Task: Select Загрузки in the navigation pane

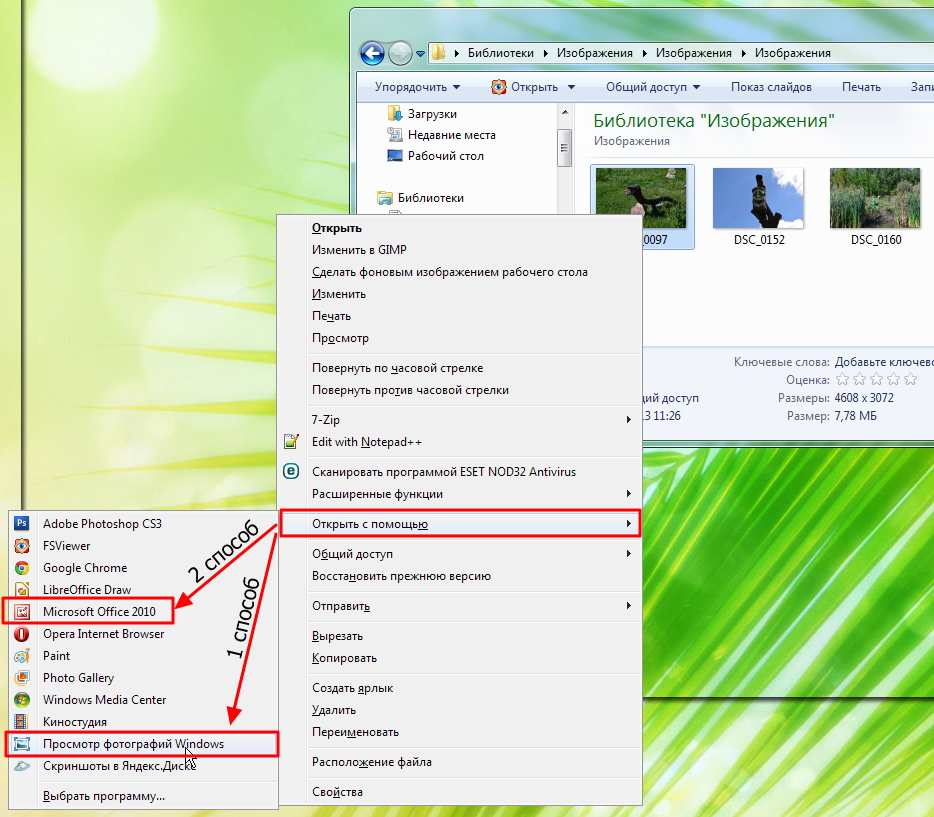Action: [432, 114]
